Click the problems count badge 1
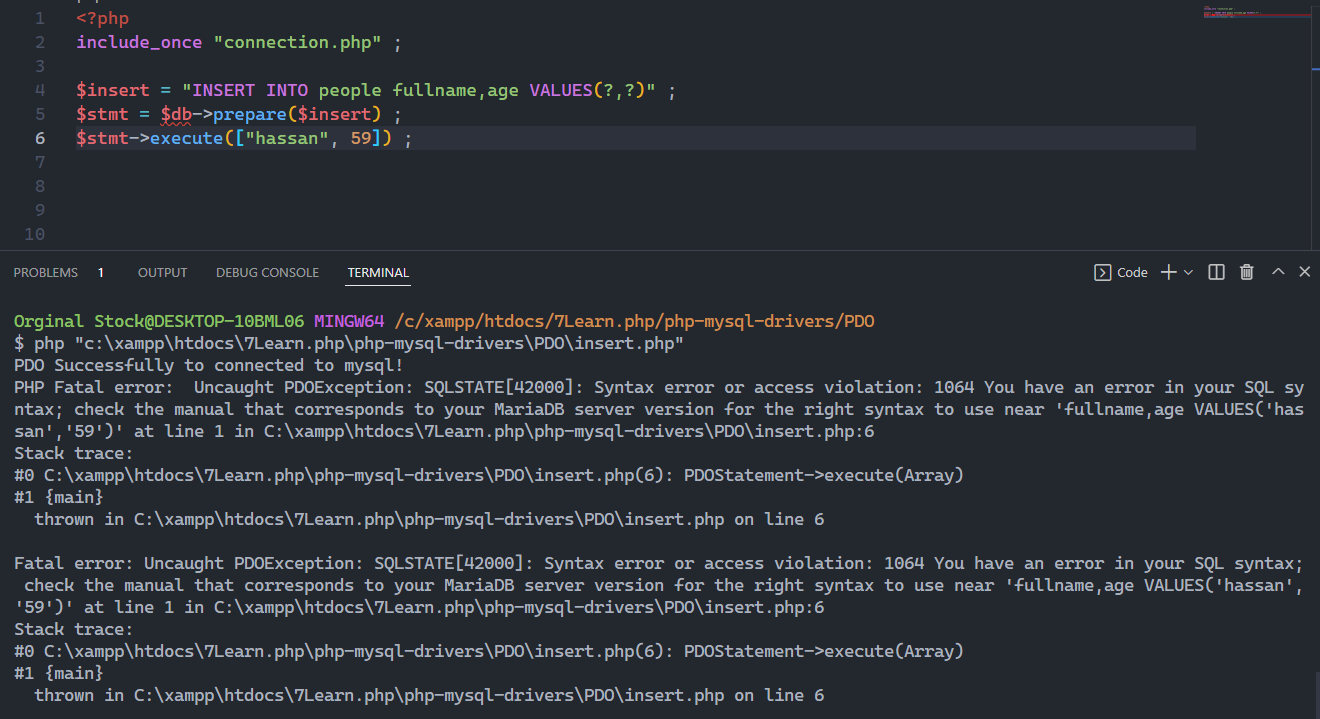This screenshot has width=1320, height=719. pos(101,272)
